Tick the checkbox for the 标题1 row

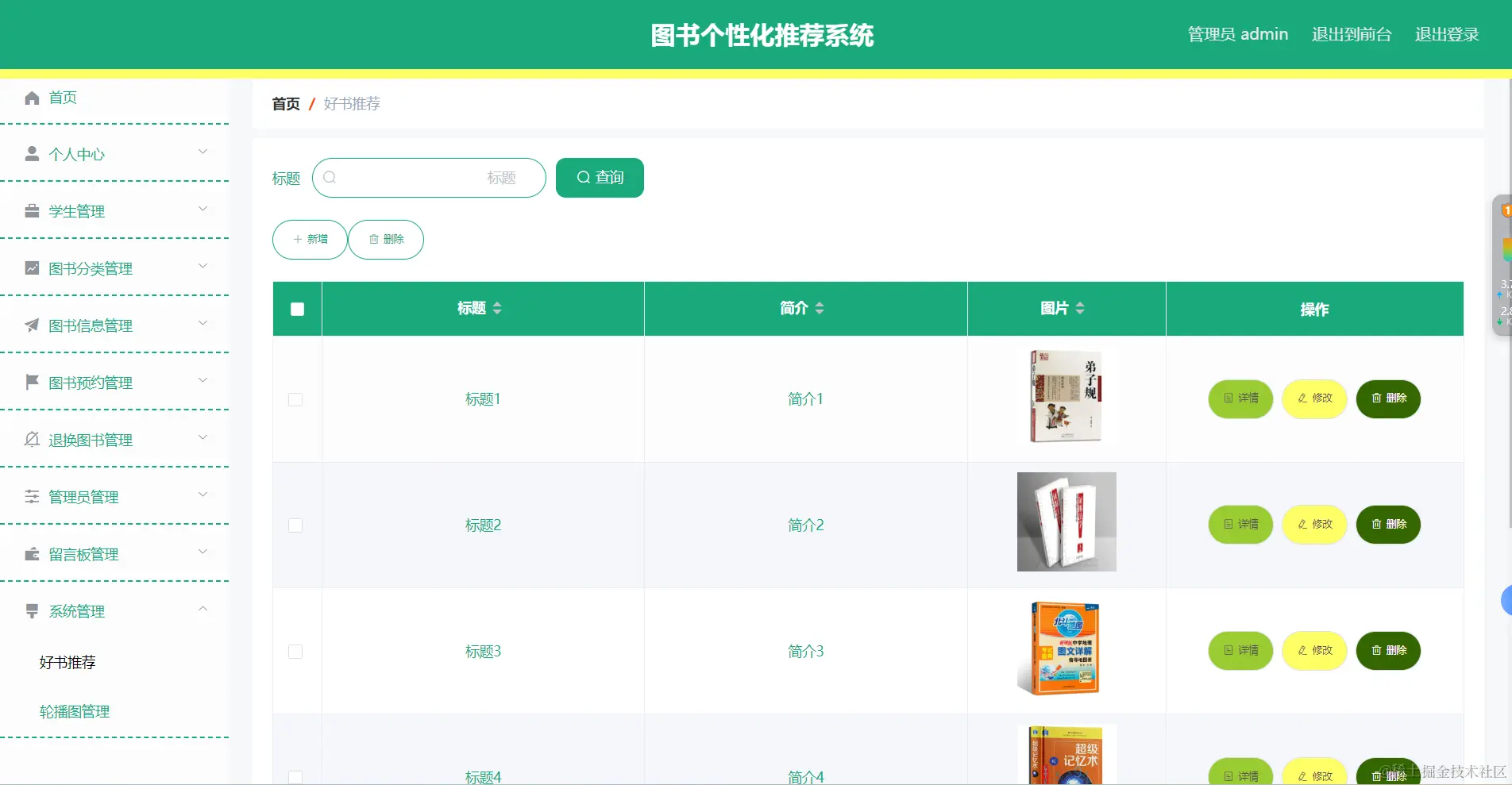295,399
